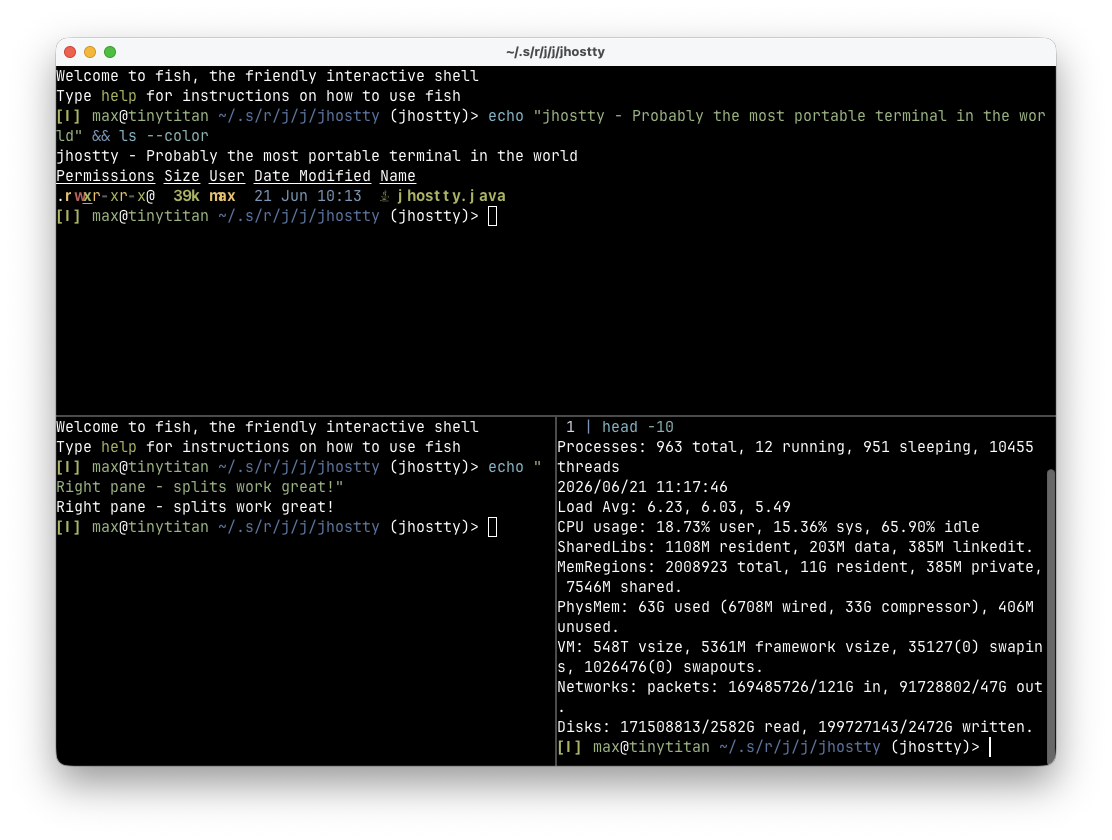Click the Permissions column header

(105, 176)
